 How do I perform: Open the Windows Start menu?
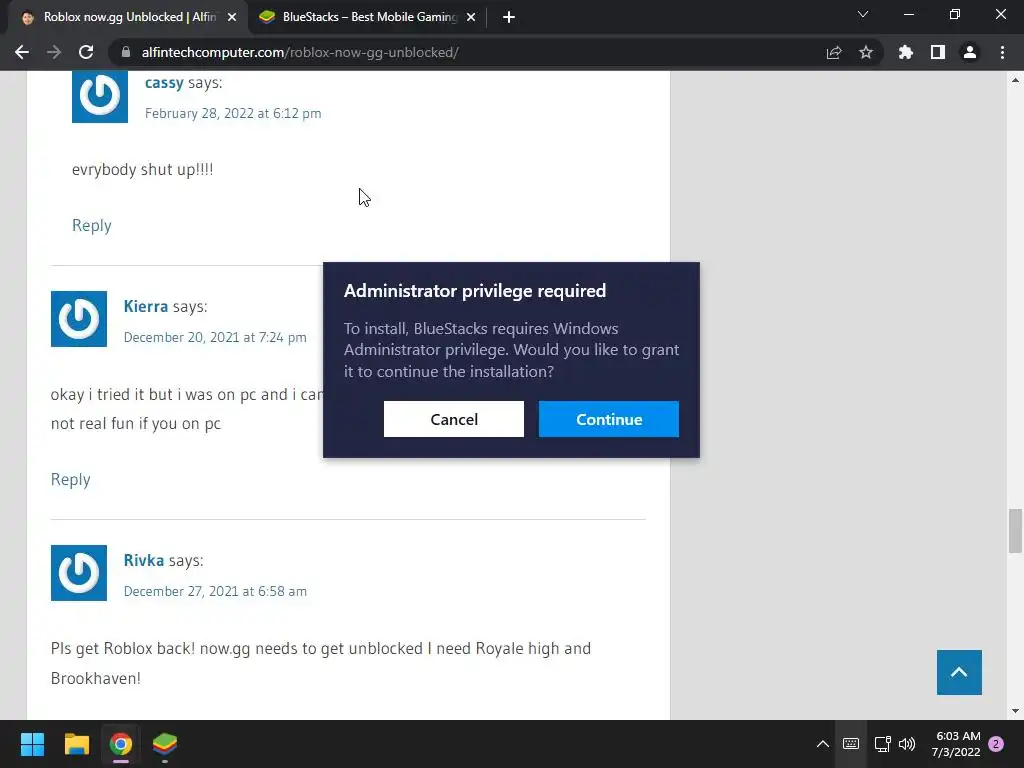32,744
